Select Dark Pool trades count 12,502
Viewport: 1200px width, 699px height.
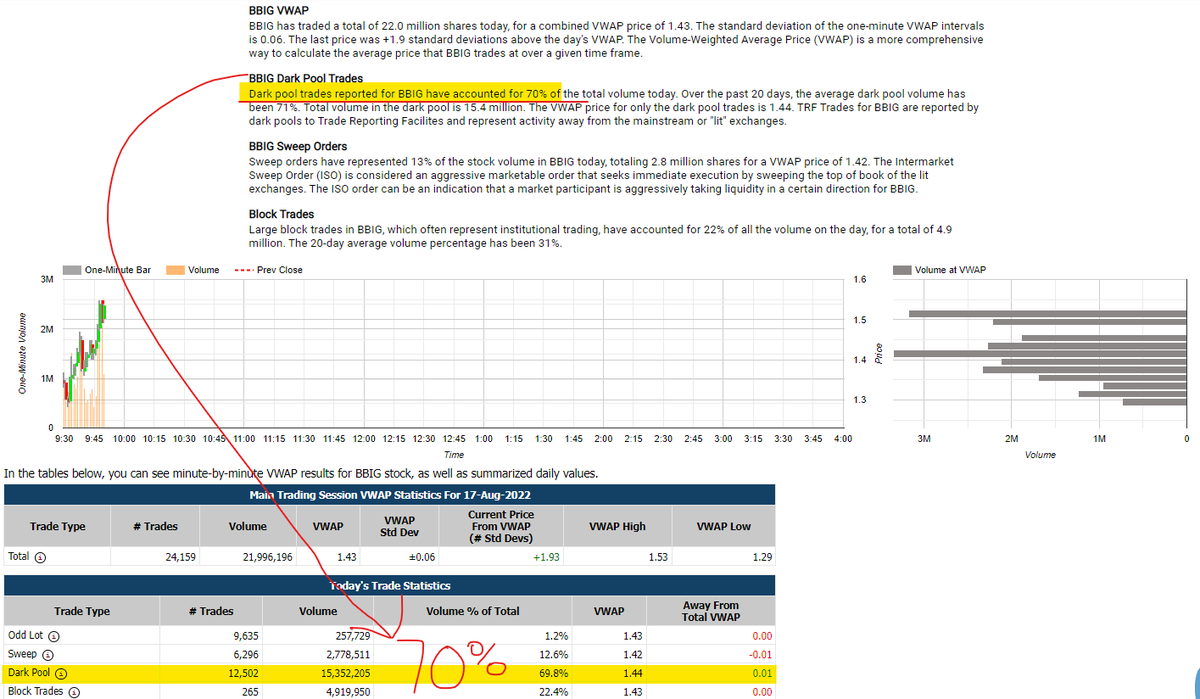(x=244, y=673)
